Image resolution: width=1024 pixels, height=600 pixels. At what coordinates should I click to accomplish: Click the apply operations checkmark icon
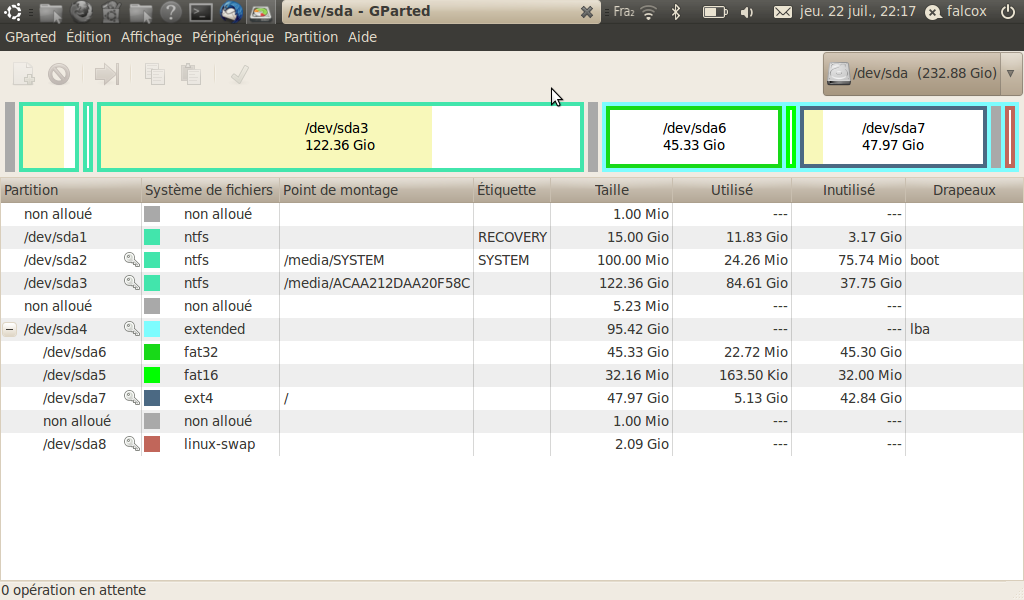[240, 74]
